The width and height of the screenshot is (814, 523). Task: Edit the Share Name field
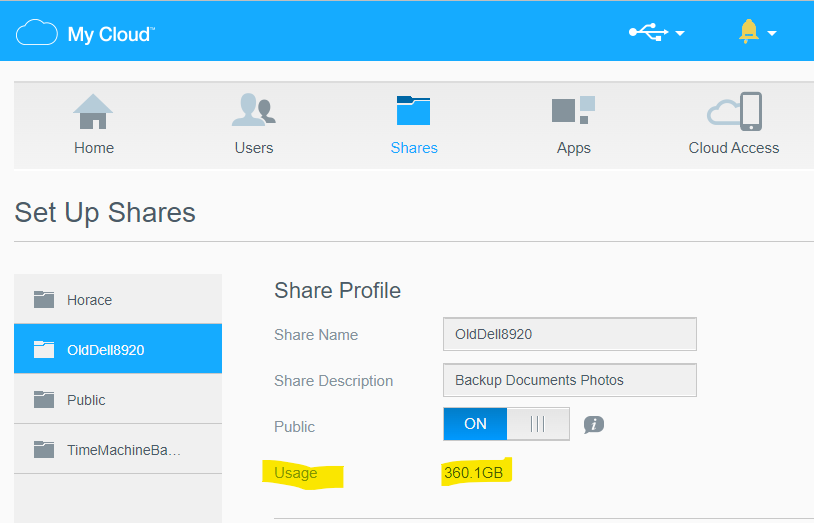tap(569, 334)
